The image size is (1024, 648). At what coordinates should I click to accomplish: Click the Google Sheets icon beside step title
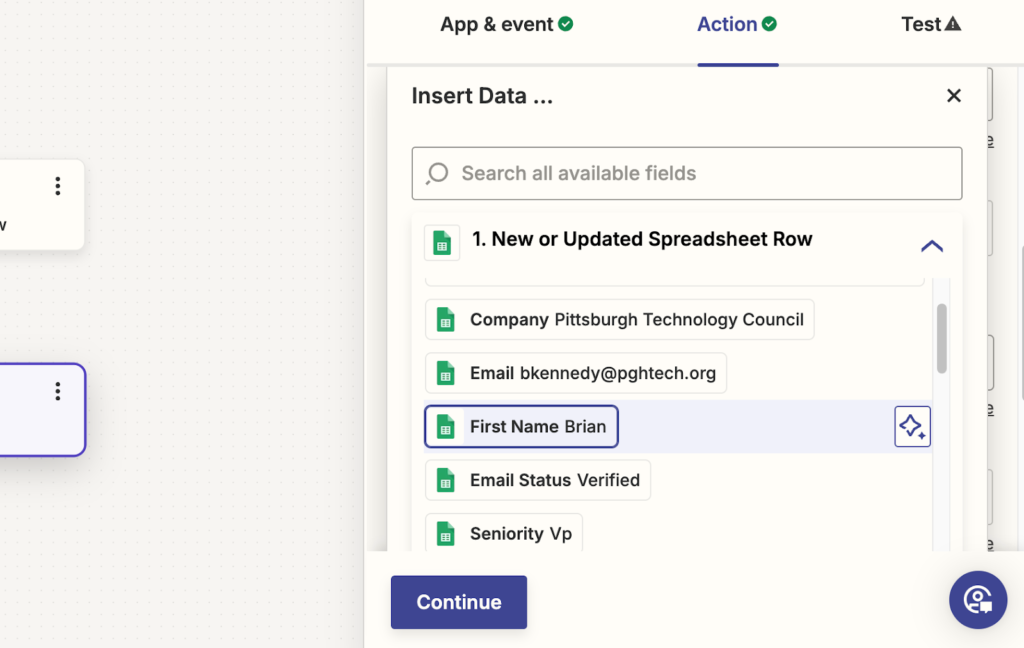[x=442, y=242]
